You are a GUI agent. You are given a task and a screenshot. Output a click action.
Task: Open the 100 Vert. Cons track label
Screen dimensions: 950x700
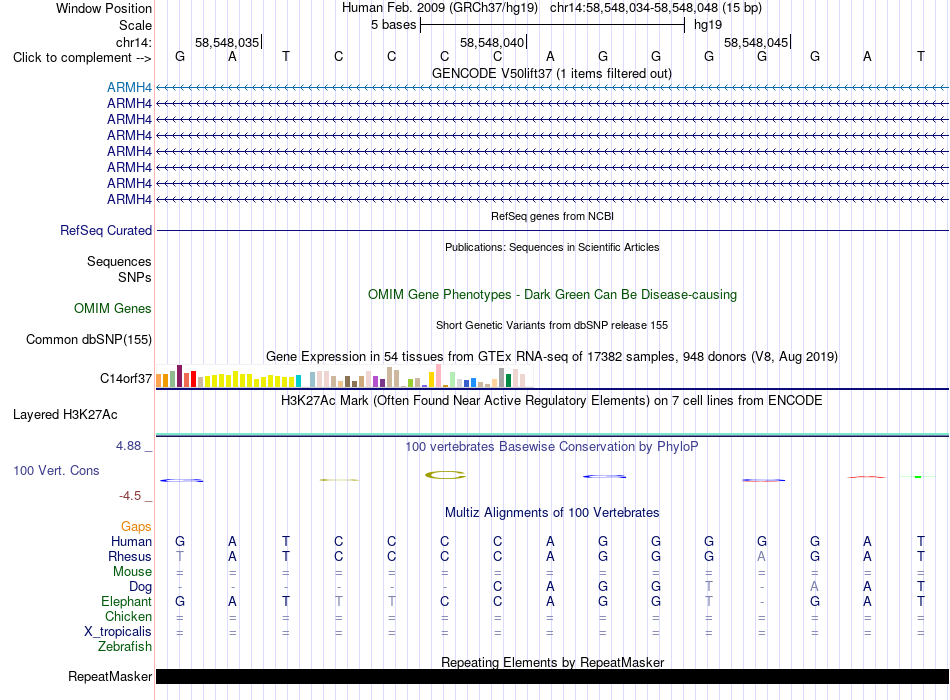(56, 470)
